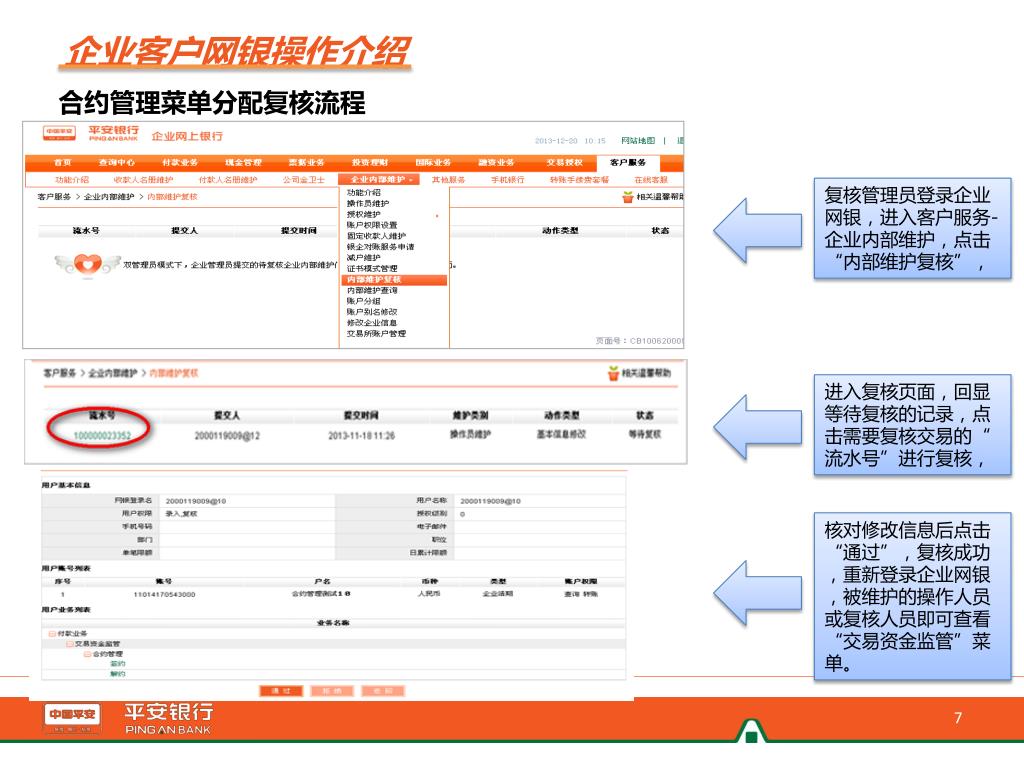Viewport: 1024px width, 768px height.
Task: Click the 手机号码 input field
Action: coord(247,526)
